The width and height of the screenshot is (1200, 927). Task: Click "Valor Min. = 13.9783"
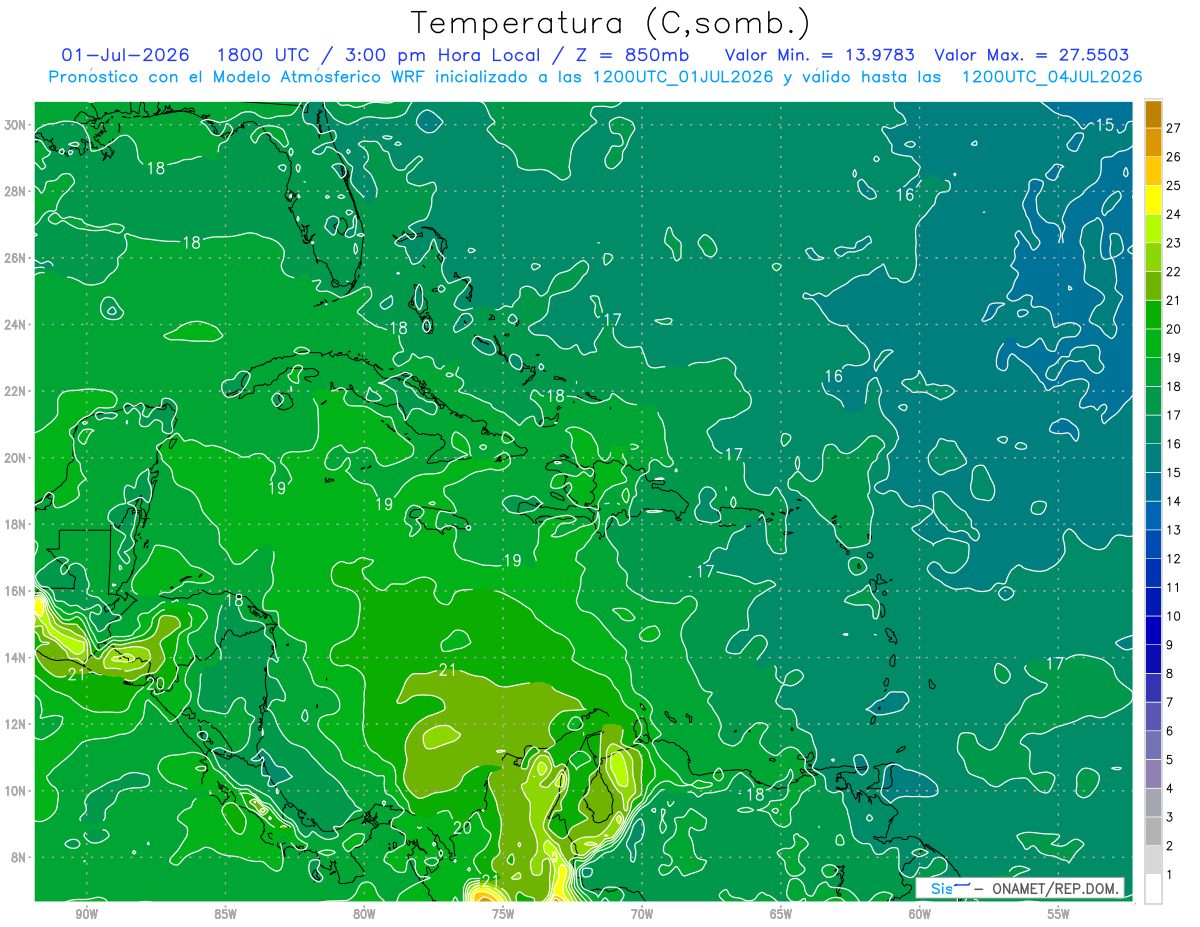(818, 55)
